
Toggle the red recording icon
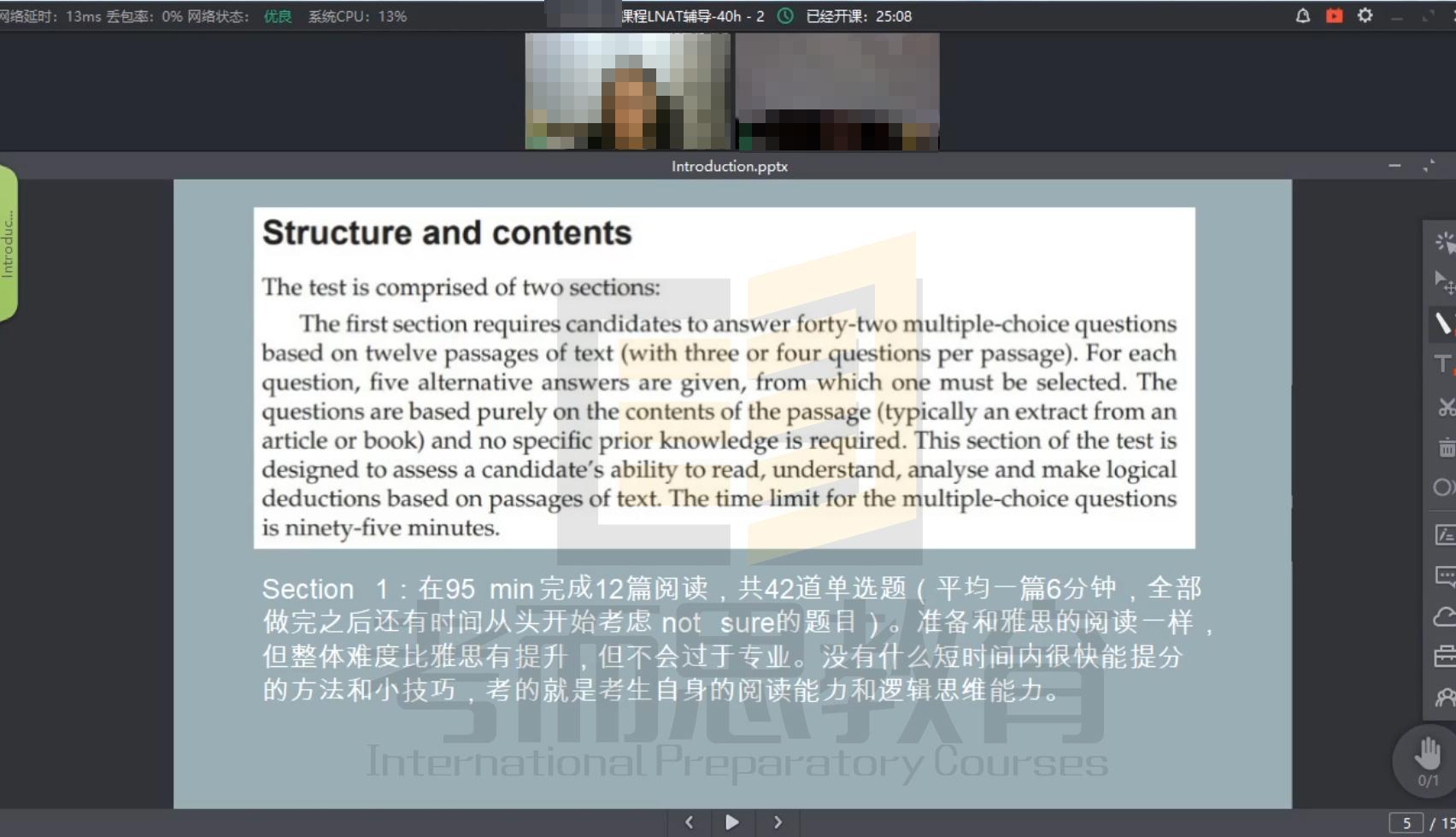point(1334,15)
